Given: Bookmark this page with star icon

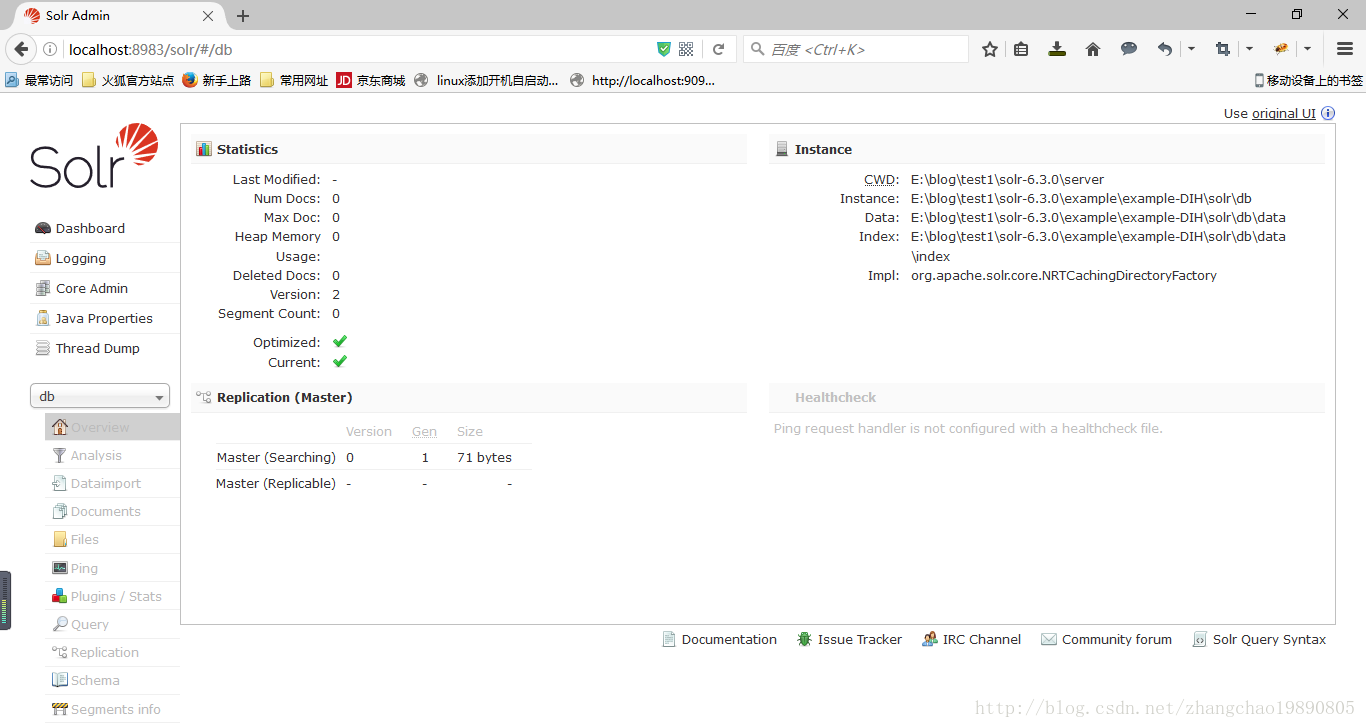Looking at the screenshot, I should 990,49.
